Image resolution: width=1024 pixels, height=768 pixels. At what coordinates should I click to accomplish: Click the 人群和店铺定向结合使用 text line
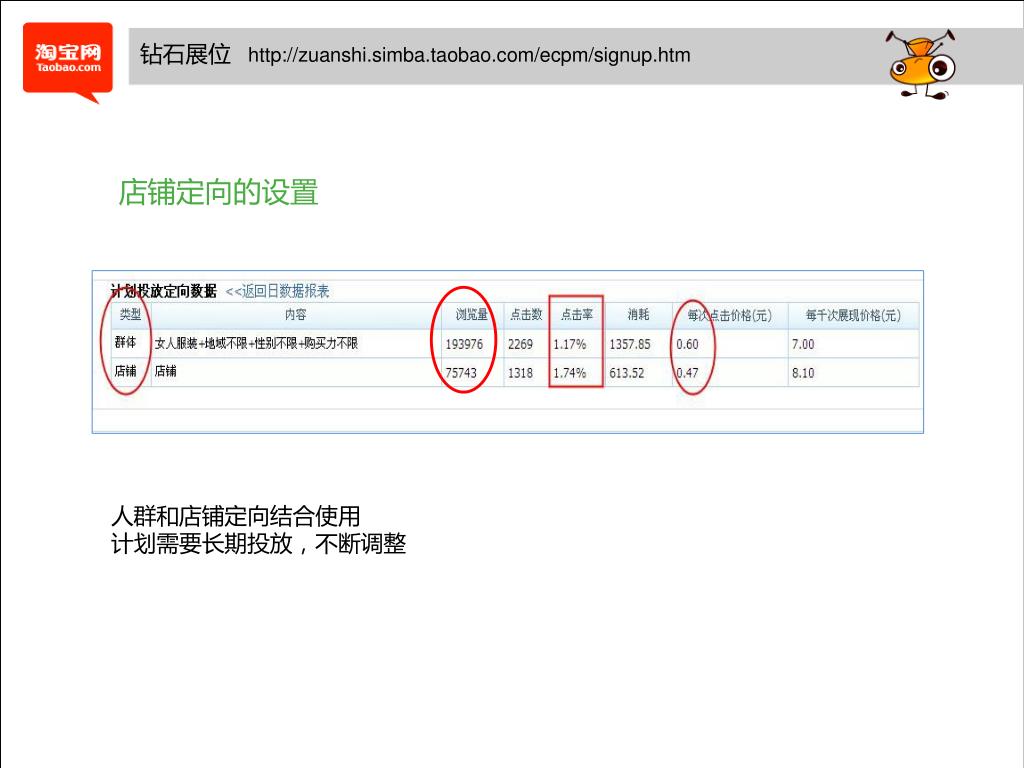[x=236, y=516]
